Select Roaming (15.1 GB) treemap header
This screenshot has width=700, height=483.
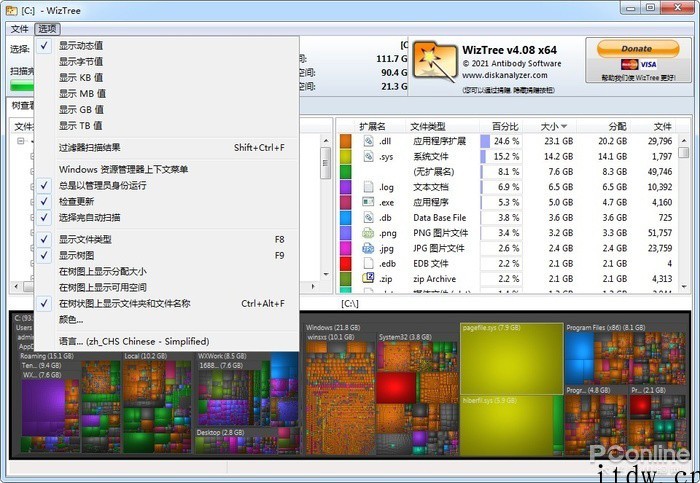tap(47, 356)
